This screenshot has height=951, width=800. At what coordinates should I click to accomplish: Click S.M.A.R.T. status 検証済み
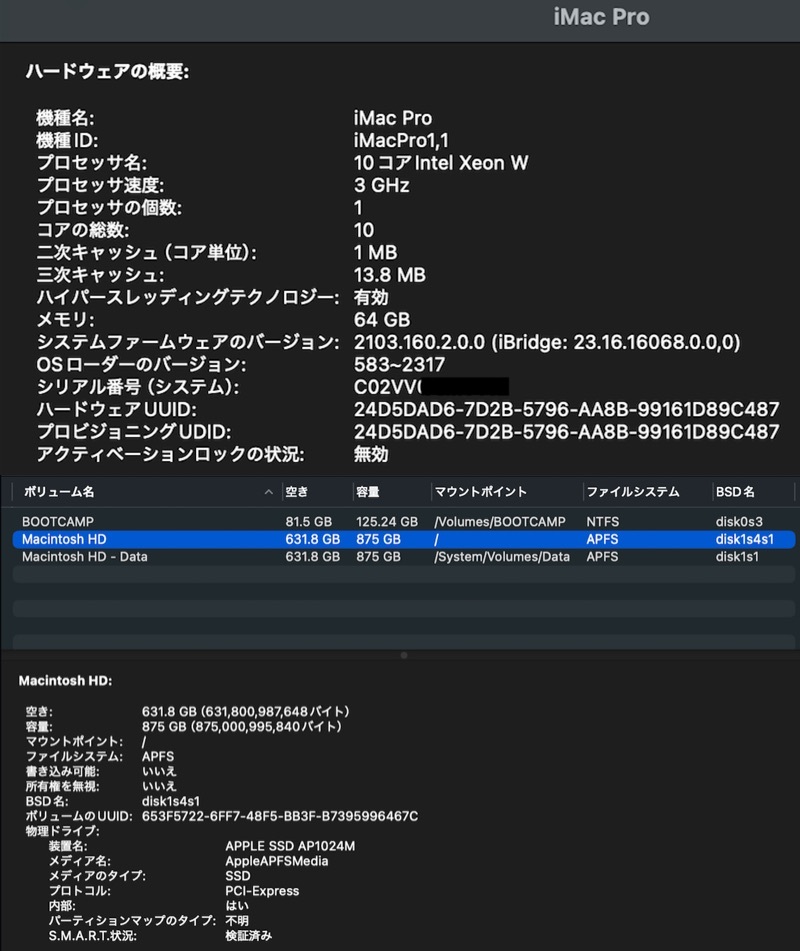[x=249, y=936]
